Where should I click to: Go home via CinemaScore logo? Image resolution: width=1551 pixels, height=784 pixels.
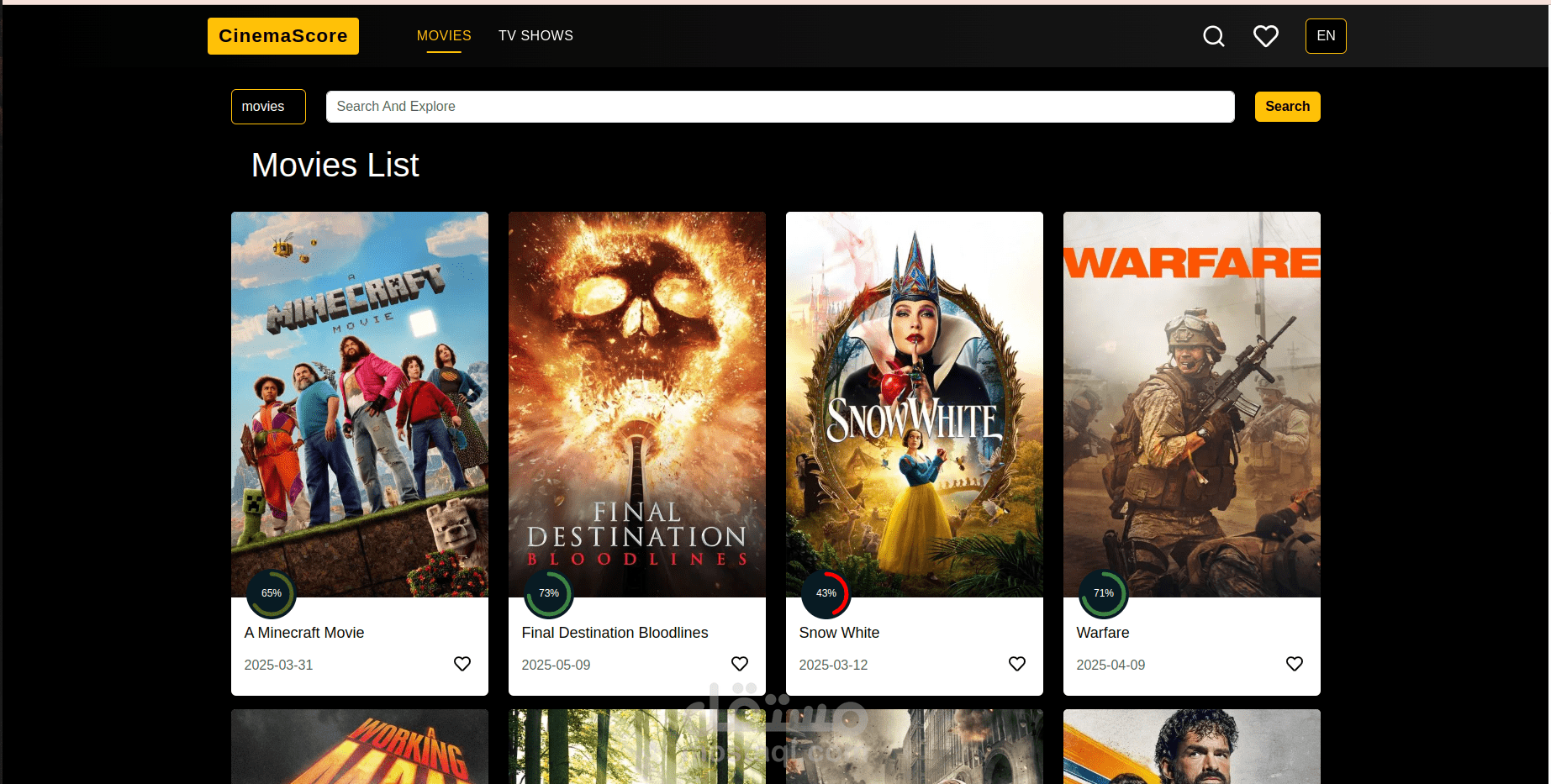[283, 36]
